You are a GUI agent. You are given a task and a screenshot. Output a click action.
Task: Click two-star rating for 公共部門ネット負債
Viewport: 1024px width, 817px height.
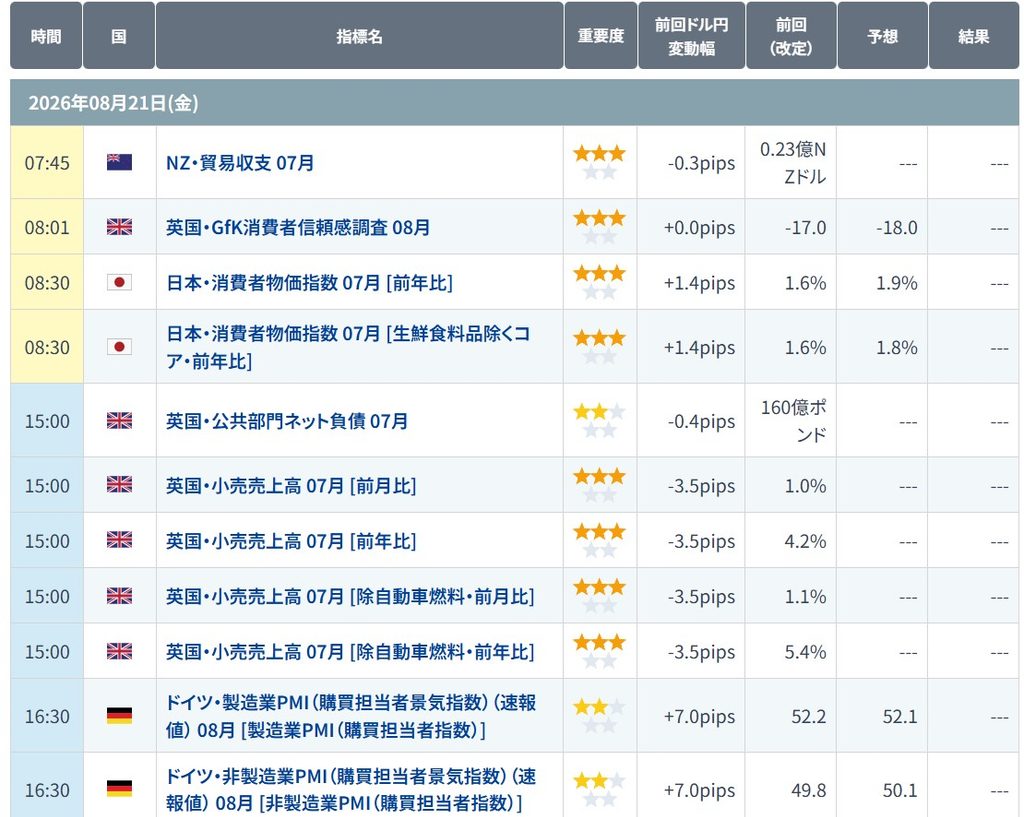pyautogui.click(x=600, y=421)
